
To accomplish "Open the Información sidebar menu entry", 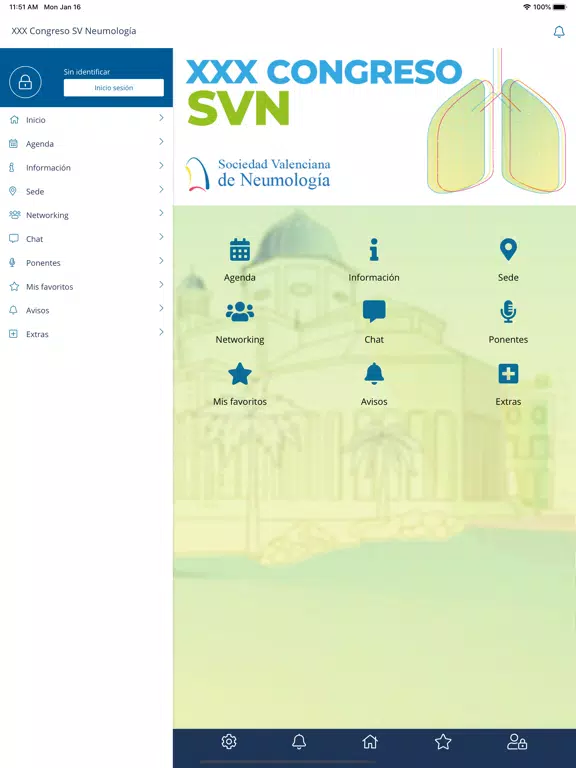I will click(x=86, y=168).
